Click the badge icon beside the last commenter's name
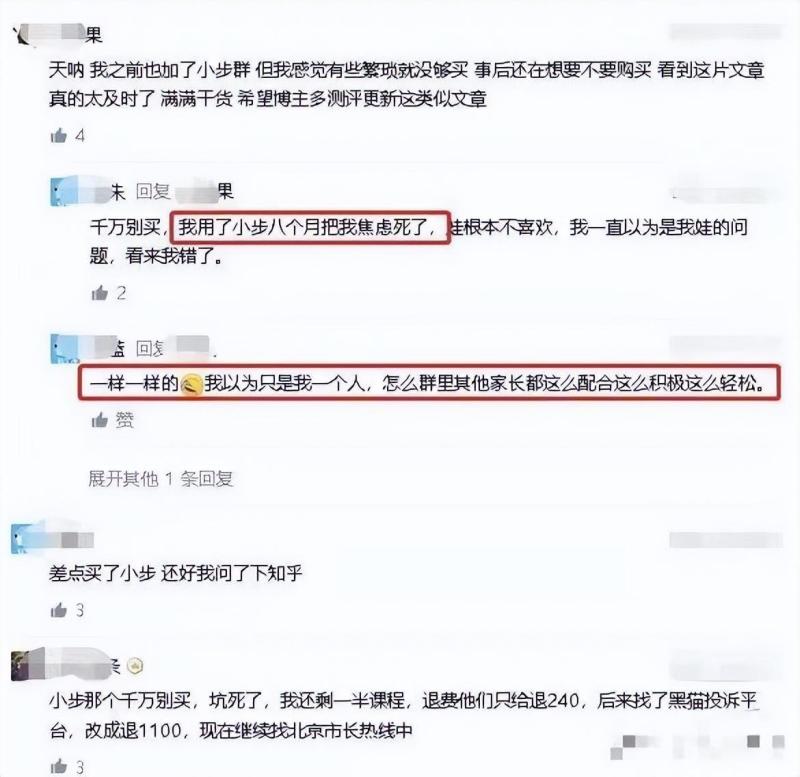 [134, 666]
